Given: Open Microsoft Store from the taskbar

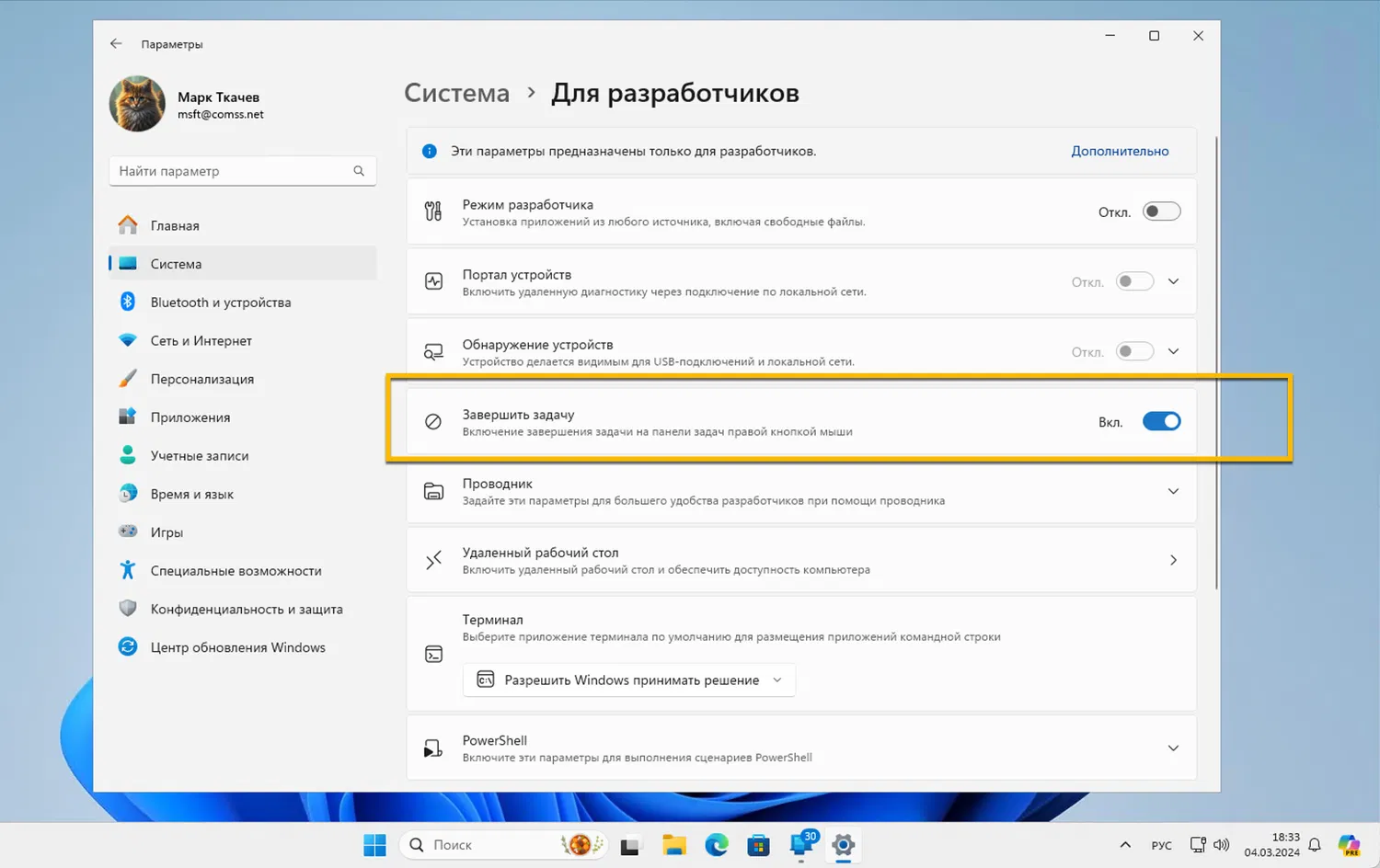Looking at the screenshot, I should (758, 845).
